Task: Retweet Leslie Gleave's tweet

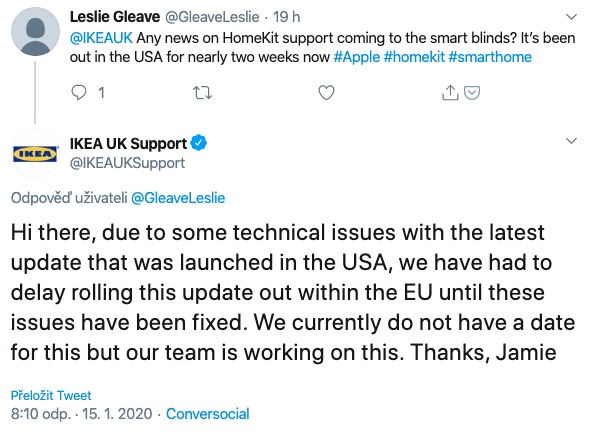Action: point(202,93)
